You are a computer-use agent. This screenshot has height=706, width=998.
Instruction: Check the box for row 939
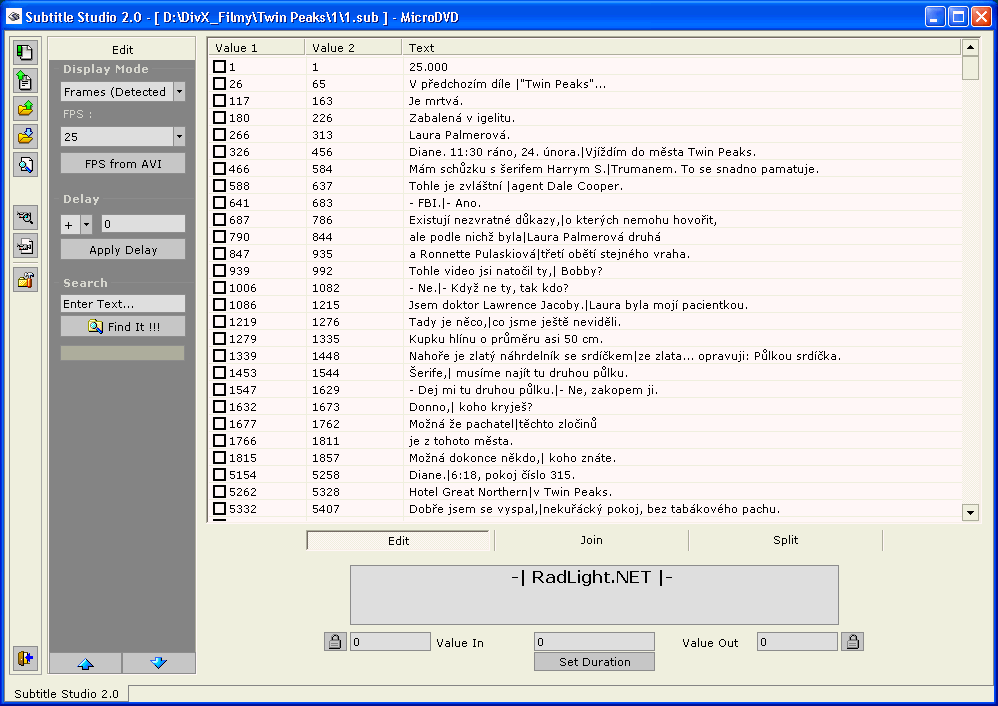click(x=220, y=271)
